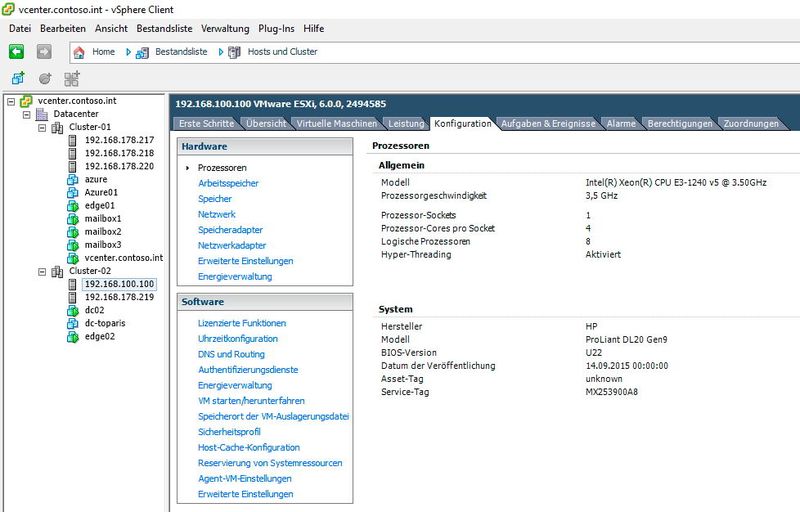This screenshot has height=512, width=800.
Task: Click the green back navigation arrow
Action: tap(16, 52)
